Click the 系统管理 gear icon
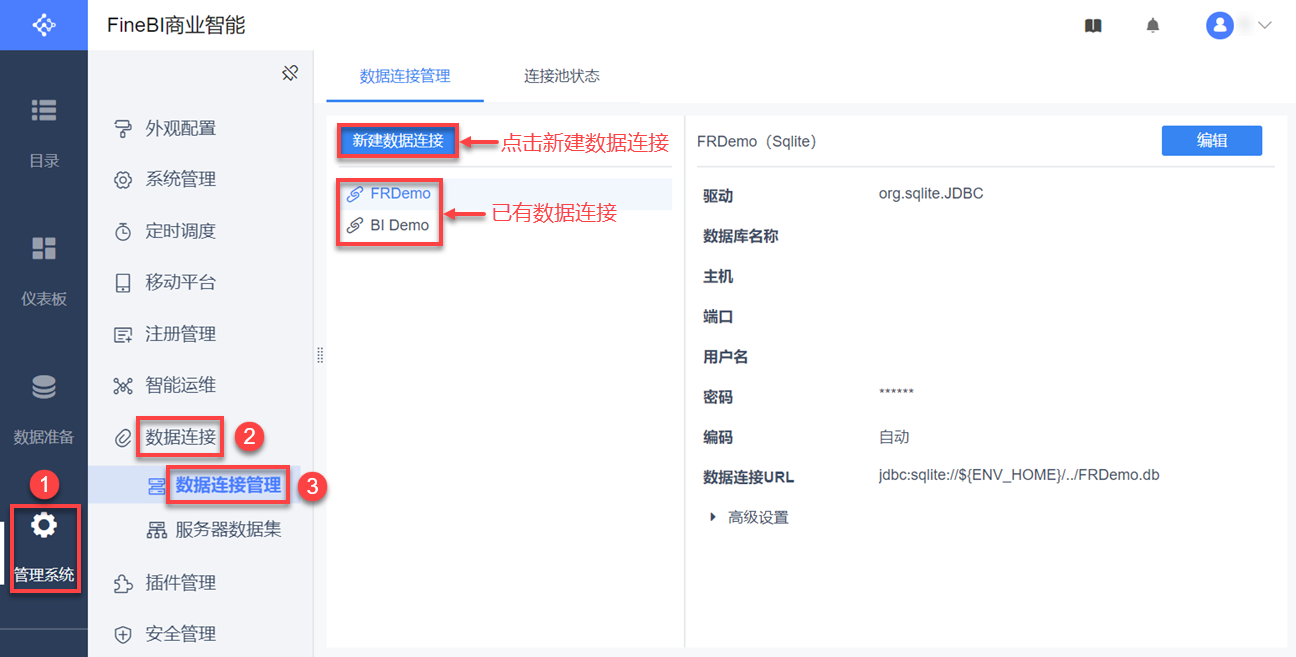The image size is (1296, 657). click(123, 180)
